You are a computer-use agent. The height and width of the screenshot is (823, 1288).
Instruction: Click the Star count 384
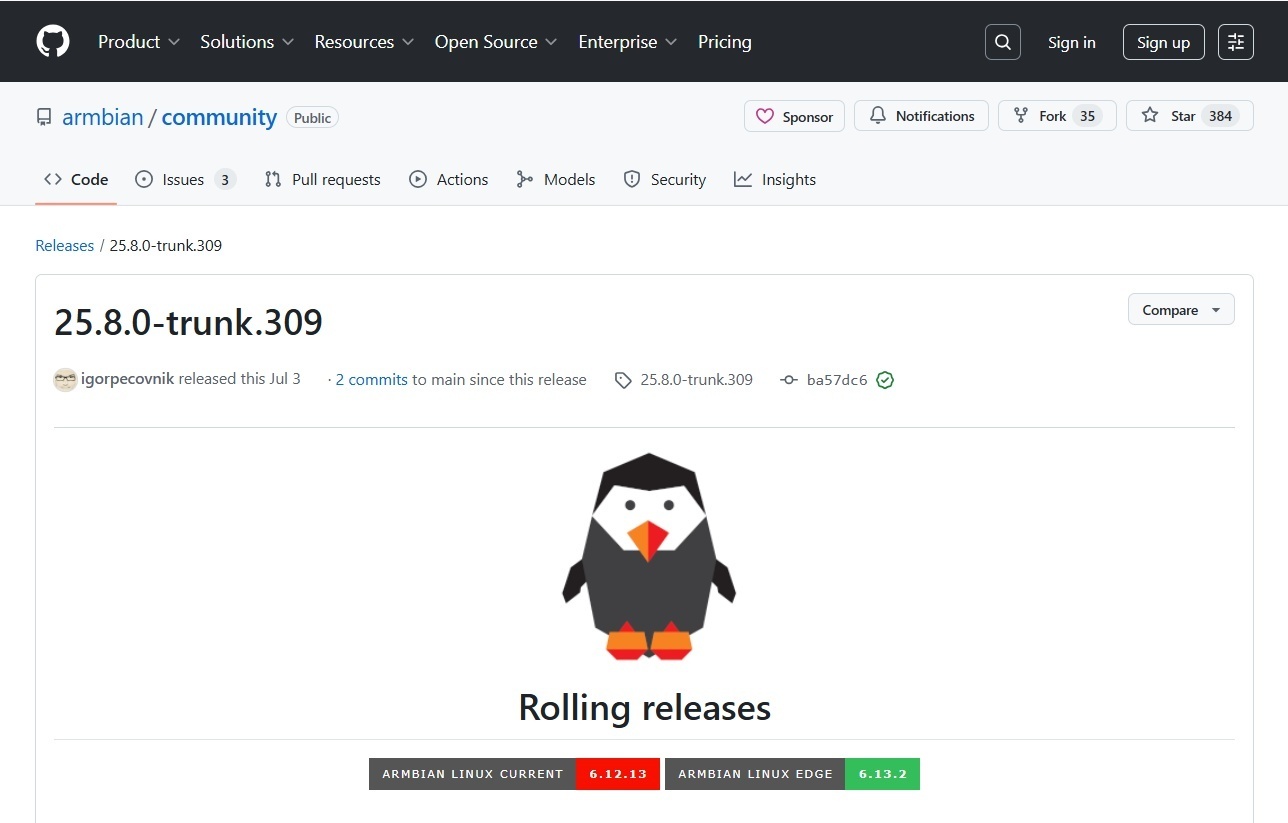[1220, 116]
